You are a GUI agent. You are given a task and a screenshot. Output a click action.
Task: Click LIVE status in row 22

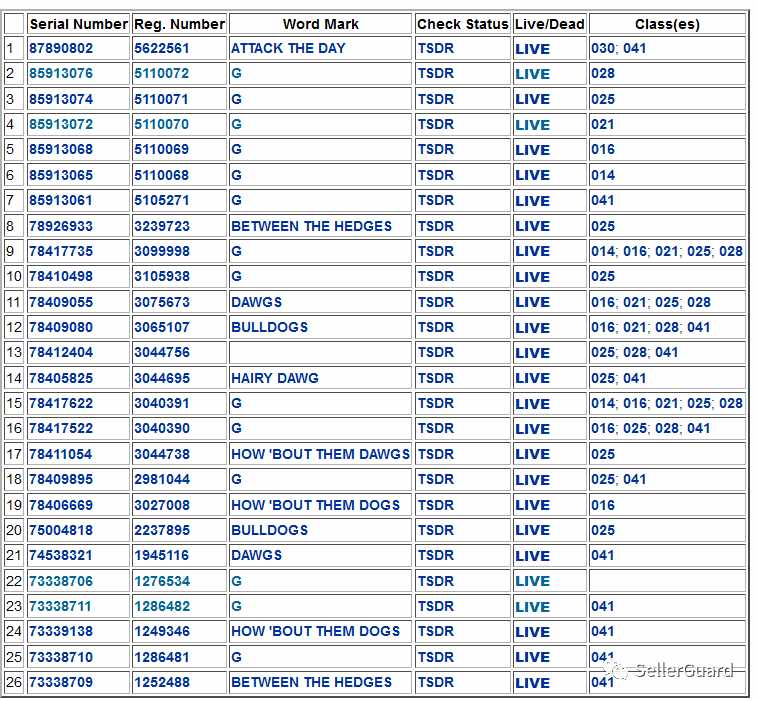pos(532,581)
